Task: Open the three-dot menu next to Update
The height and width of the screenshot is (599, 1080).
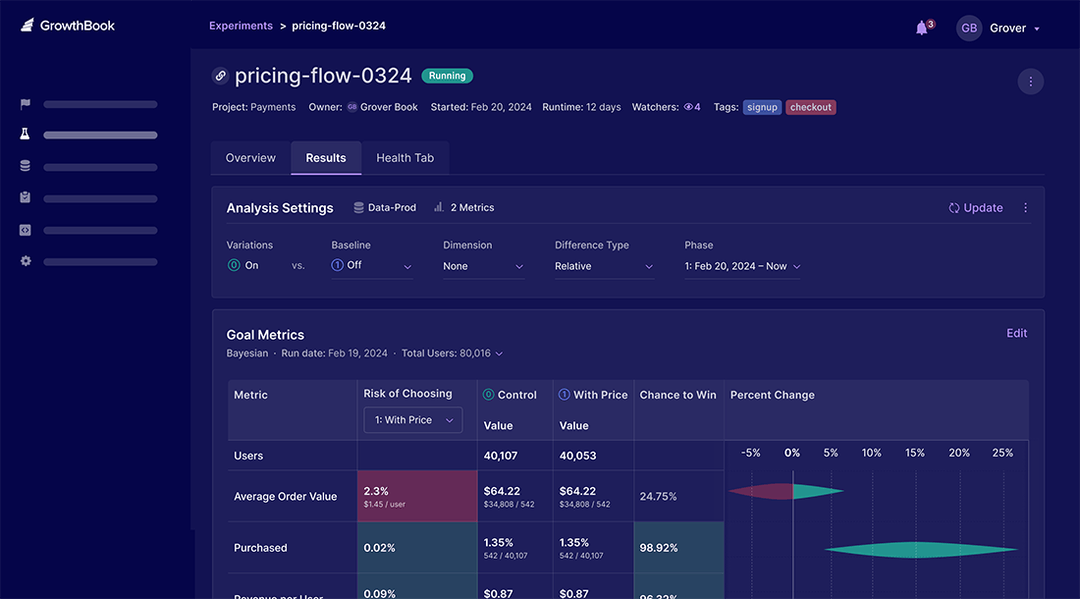Action: coord(1025,207)
